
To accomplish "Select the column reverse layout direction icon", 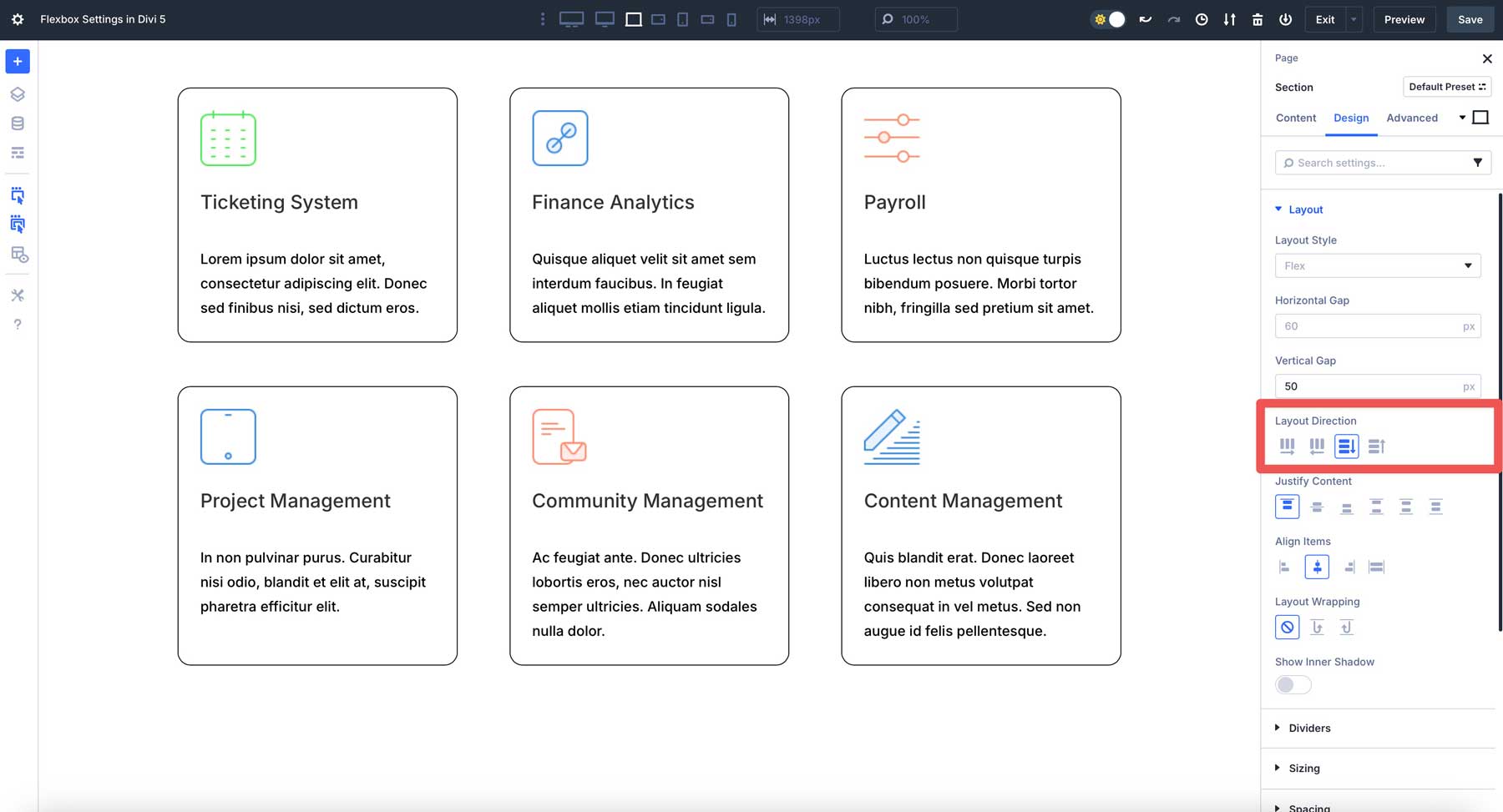I will [x=1376, y=446].
